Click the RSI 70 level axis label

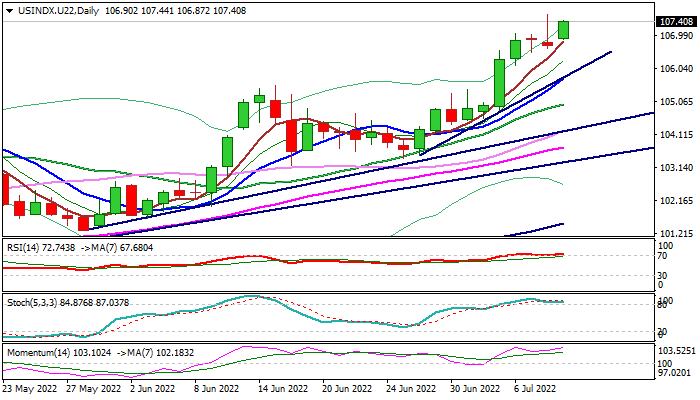(663, 256)
